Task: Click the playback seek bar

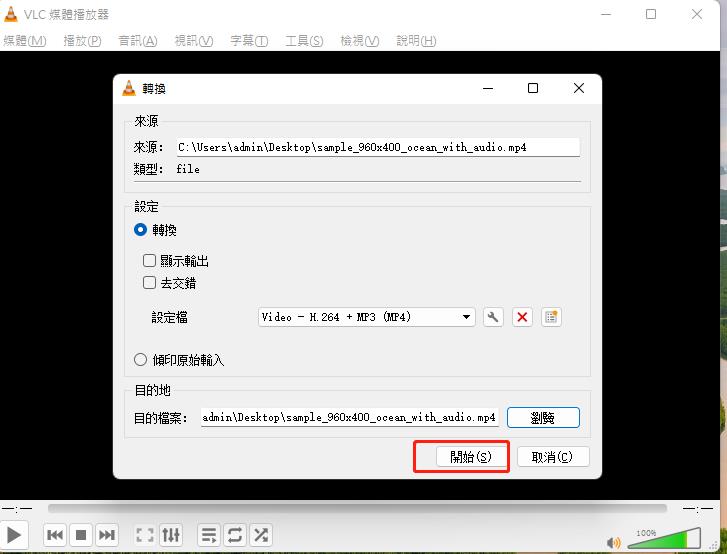Action: [357, 509]
